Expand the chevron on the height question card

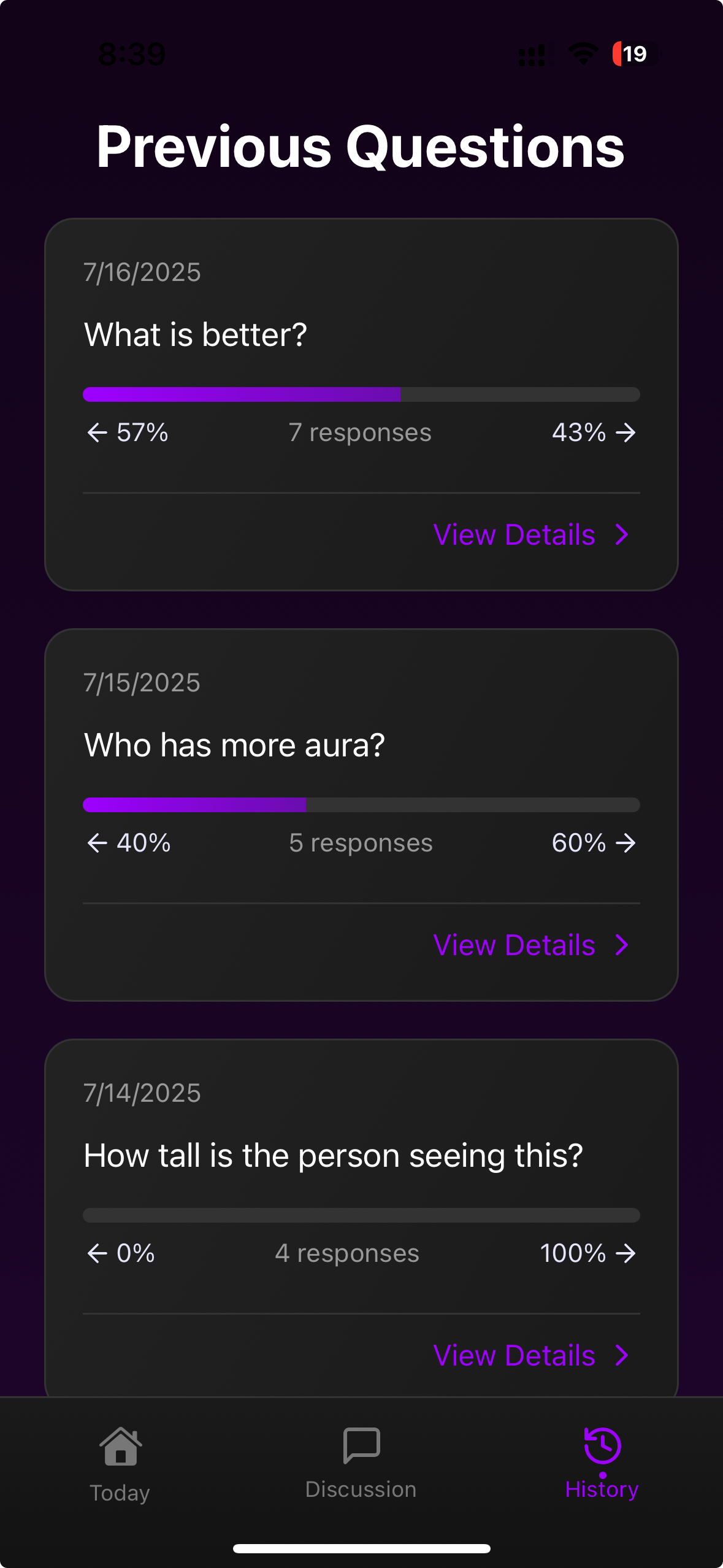[621, 1355]
